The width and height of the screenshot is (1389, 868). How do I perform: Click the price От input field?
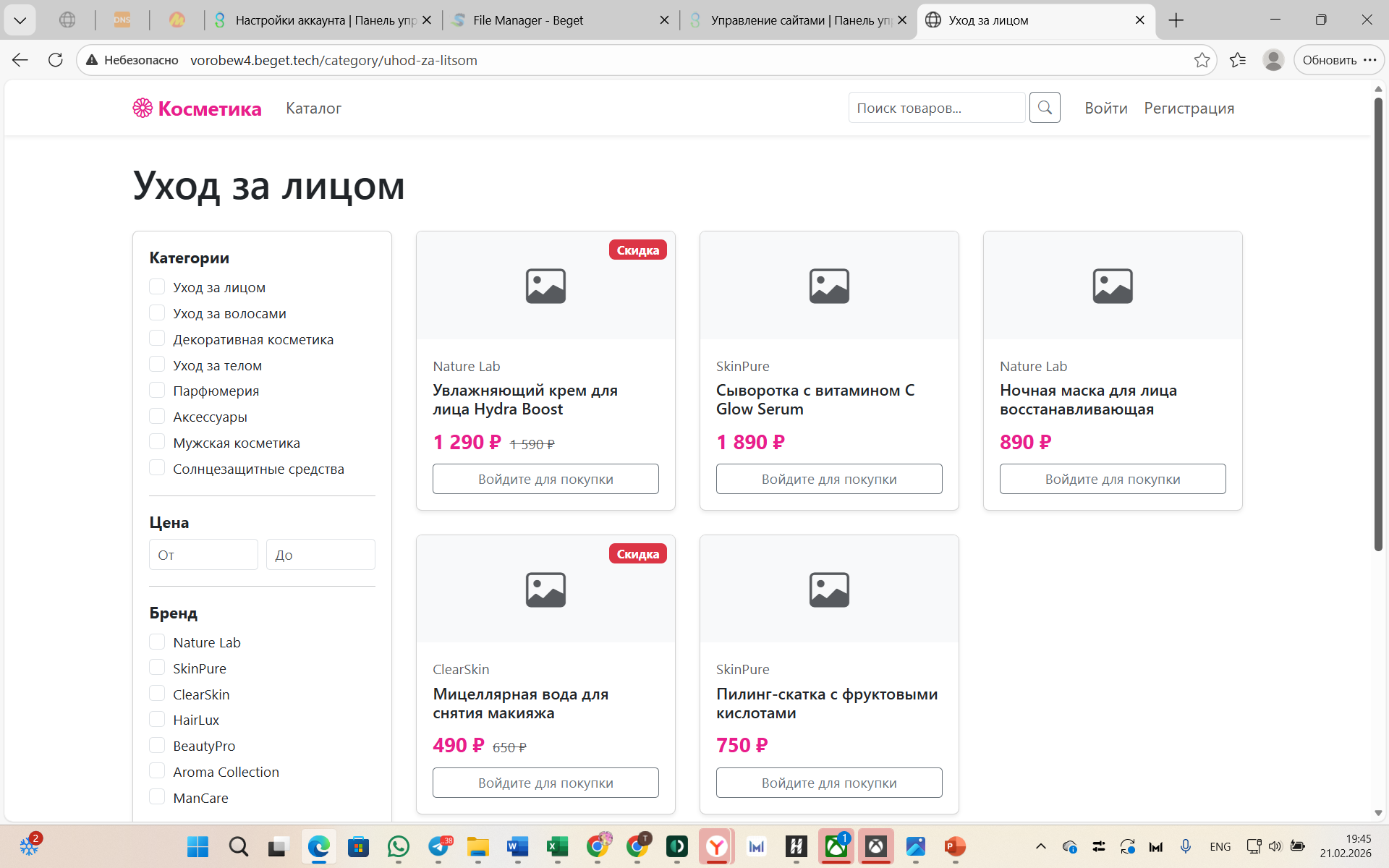coord(203,555)
